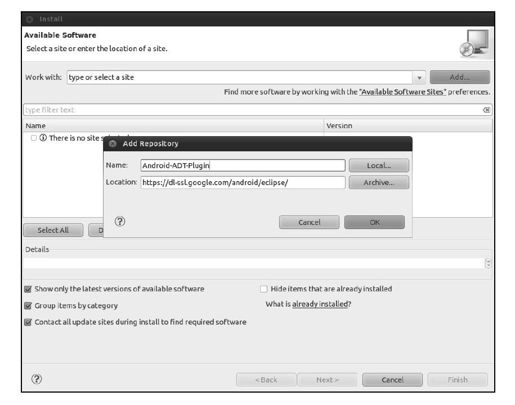Click the help icon in Add Repository dialog
The image size is (515, 405).
pyautogui.click(x=120, y=221)
